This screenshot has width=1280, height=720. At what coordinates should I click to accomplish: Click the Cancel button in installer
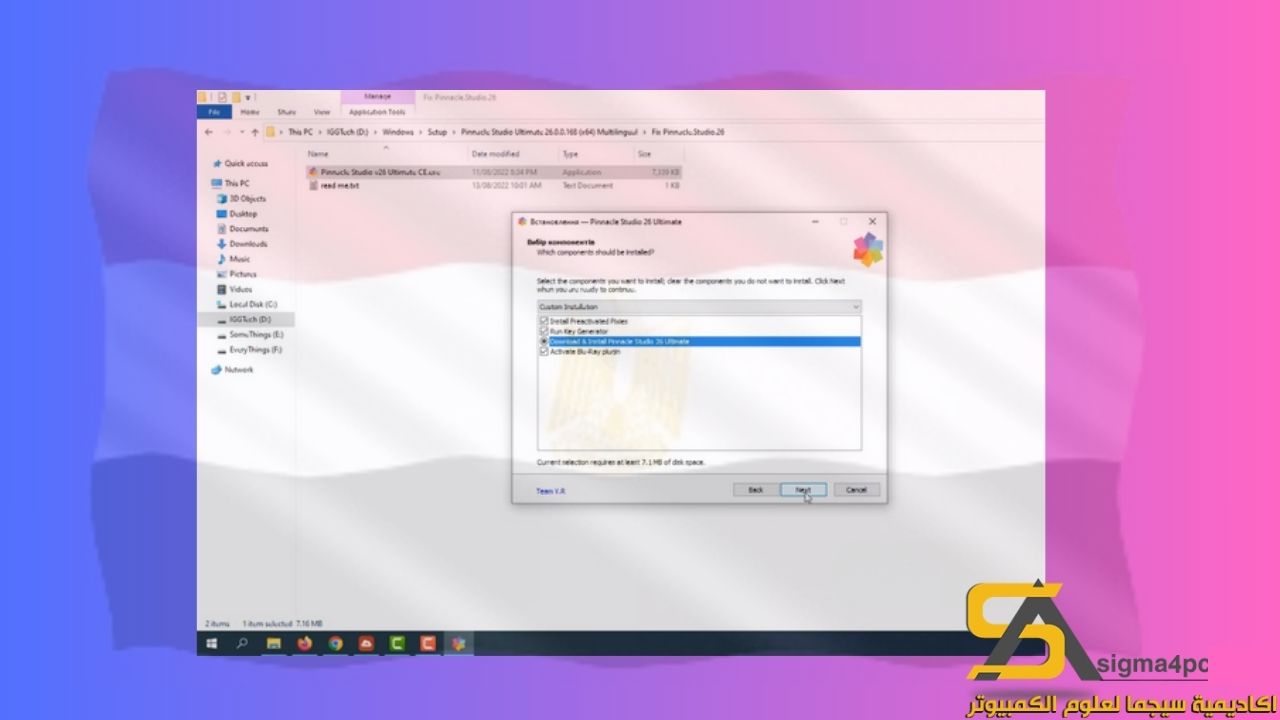tap(857, 489)
